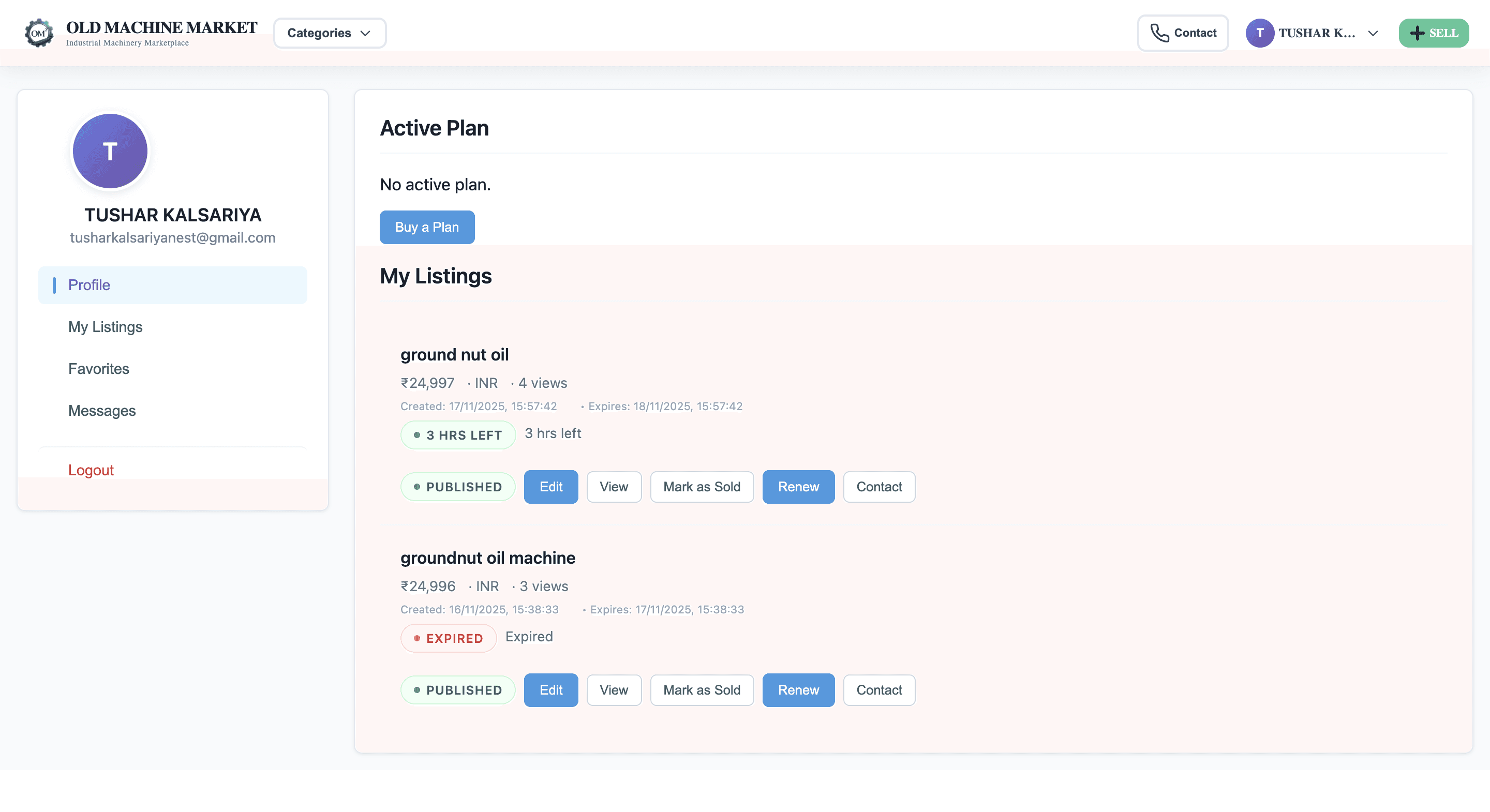Viewport: 1490px width, 812px height.
Task: Click the red Logout link
Action: (91, 470)
